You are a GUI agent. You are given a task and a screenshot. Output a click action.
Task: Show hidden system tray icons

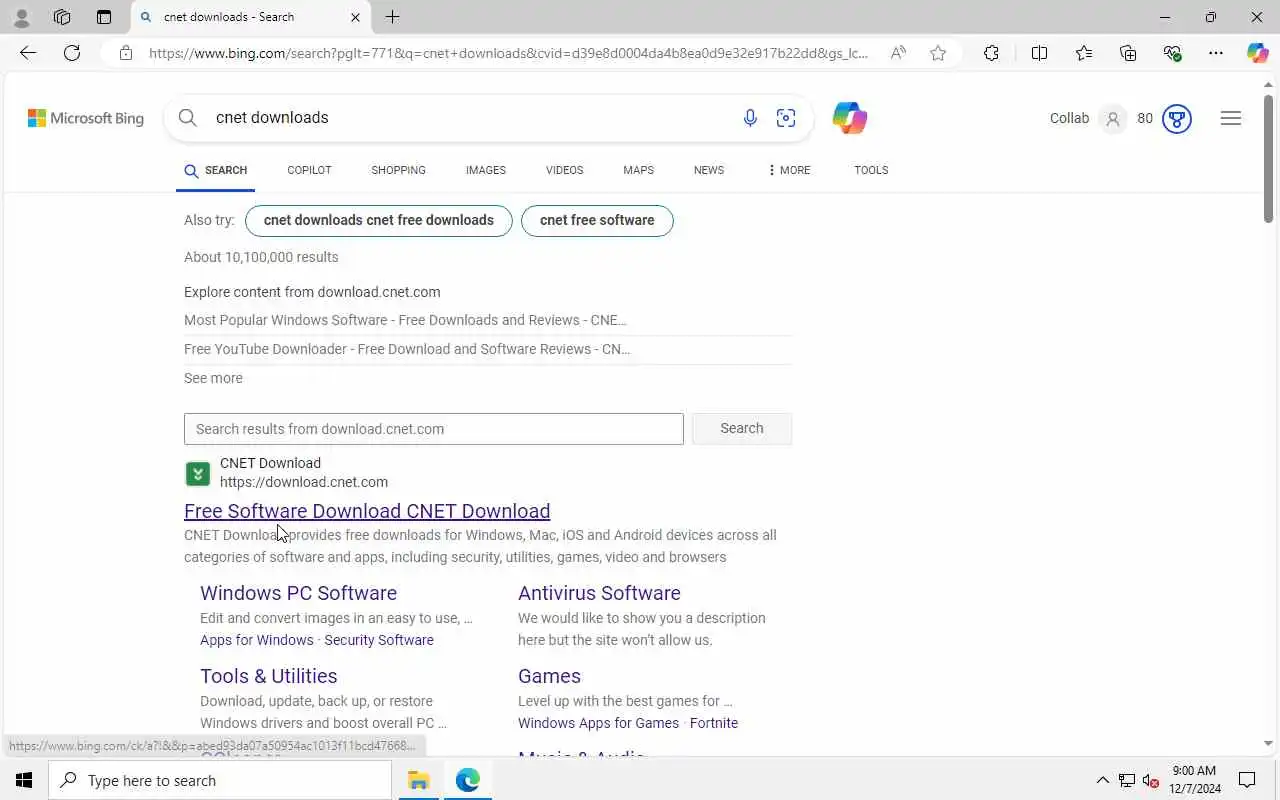coord(1102,780)
